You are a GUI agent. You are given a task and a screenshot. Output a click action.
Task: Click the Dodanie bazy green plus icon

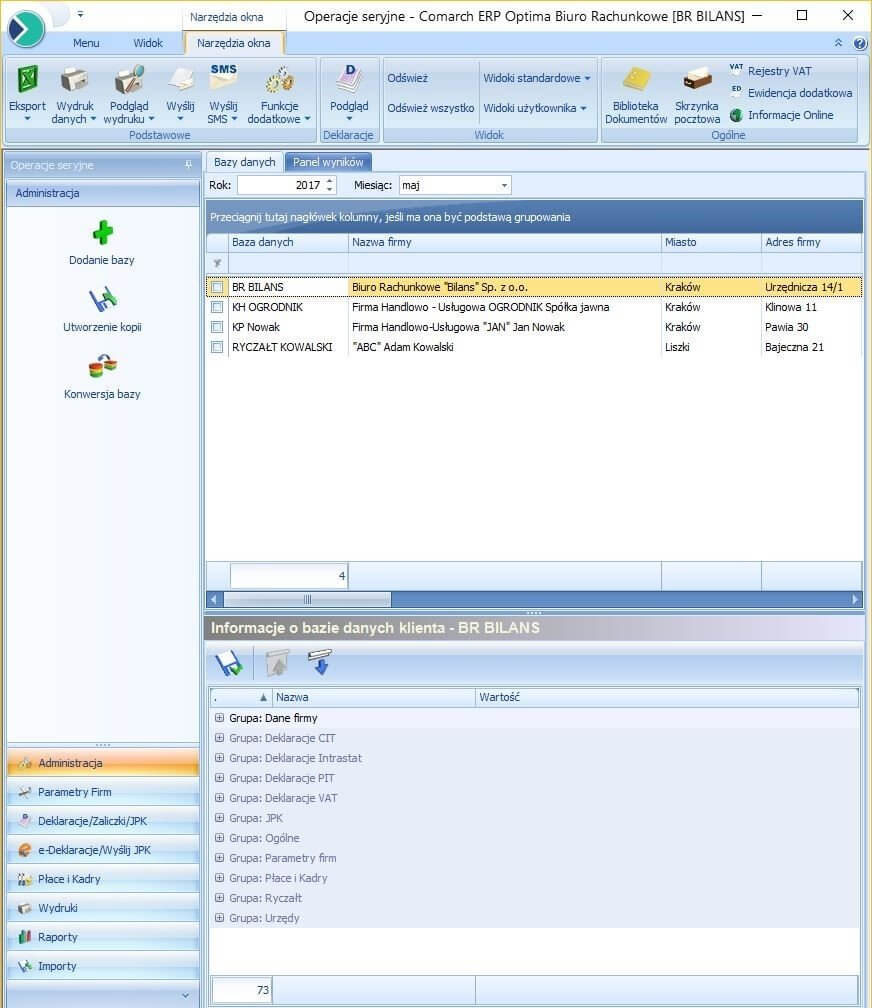pos(102,233)
